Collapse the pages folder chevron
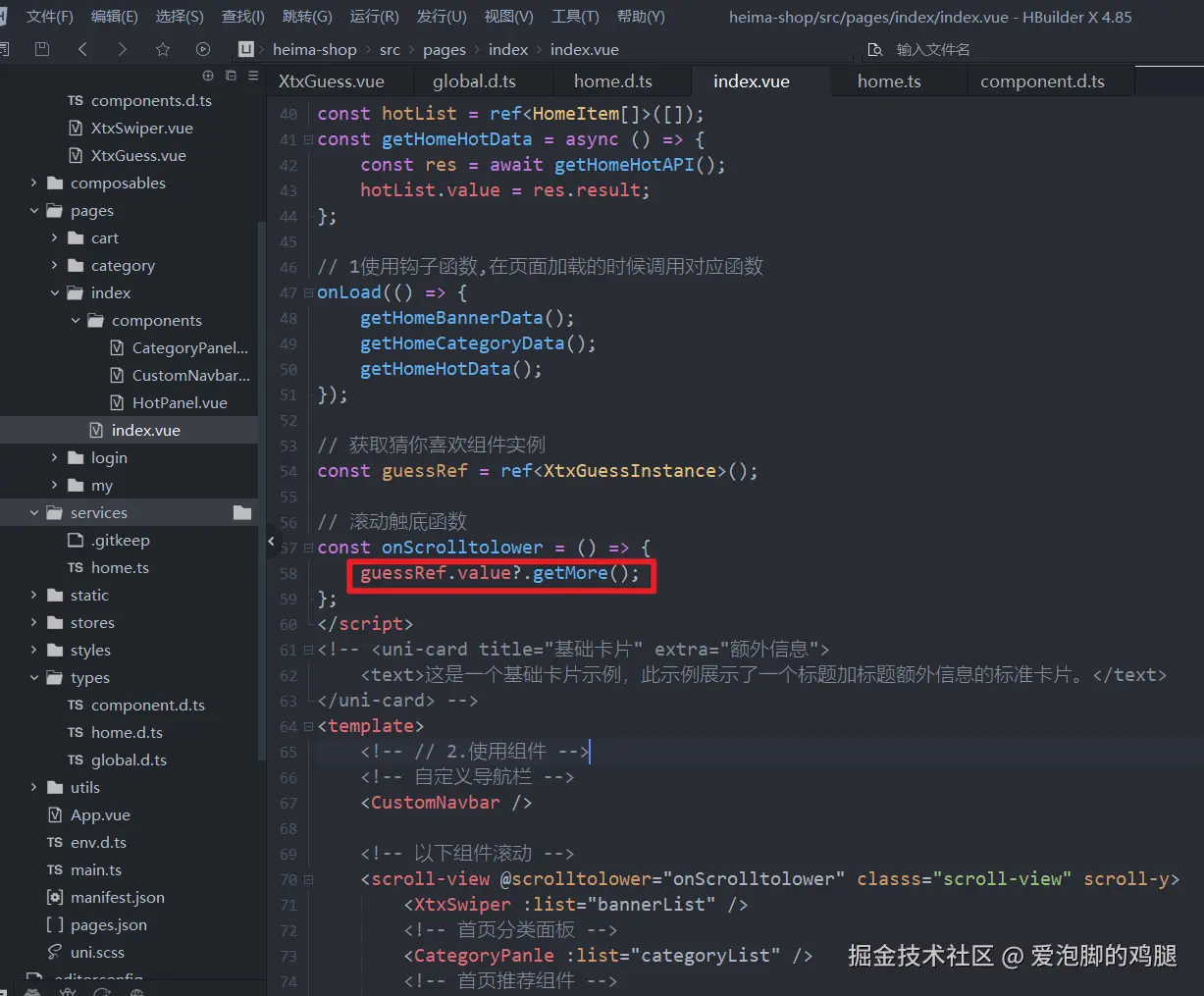The image size is (1204, 996). tap(34, 210)
